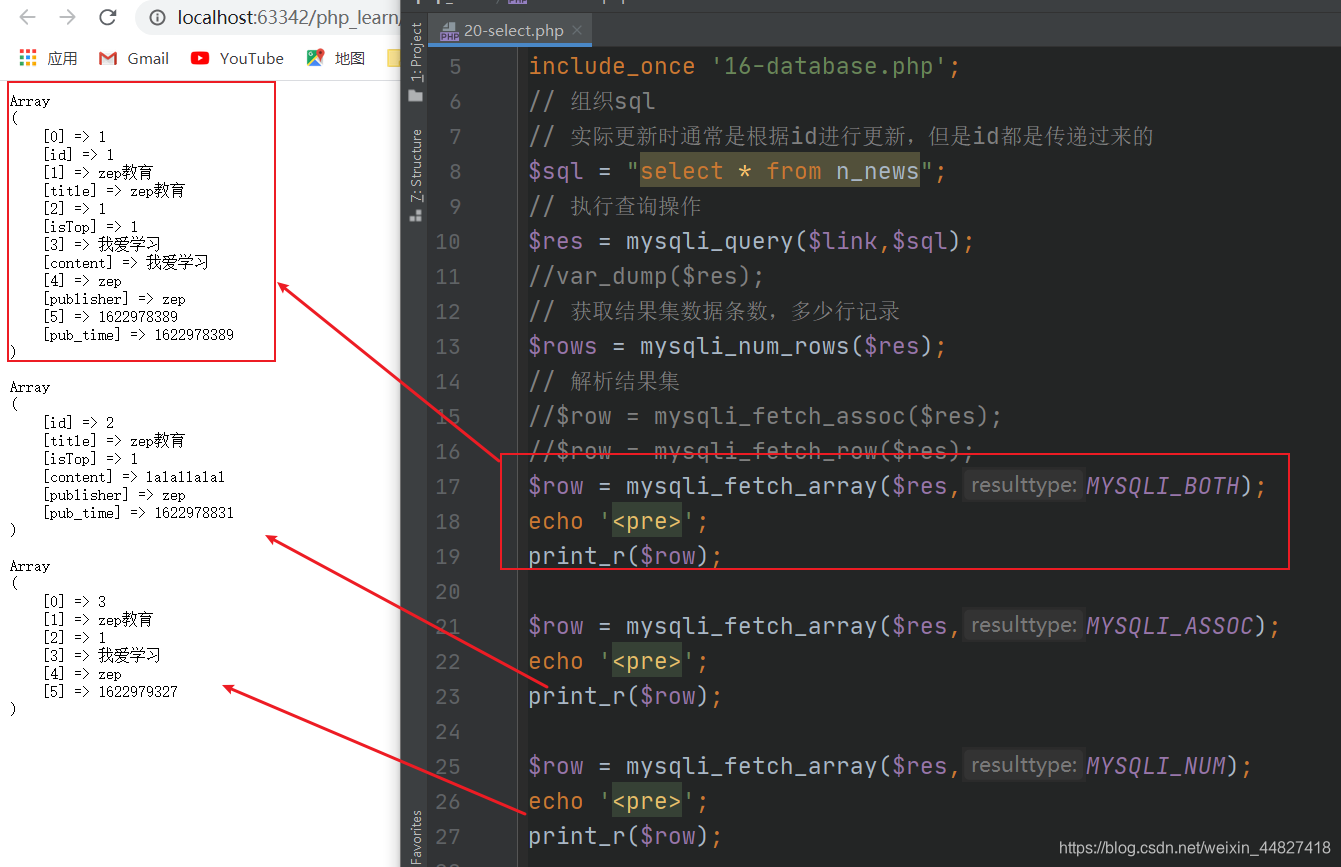The image size is (1341, 867).
Task: Click '[id] => 2' in second array
Action: [78, 423]
